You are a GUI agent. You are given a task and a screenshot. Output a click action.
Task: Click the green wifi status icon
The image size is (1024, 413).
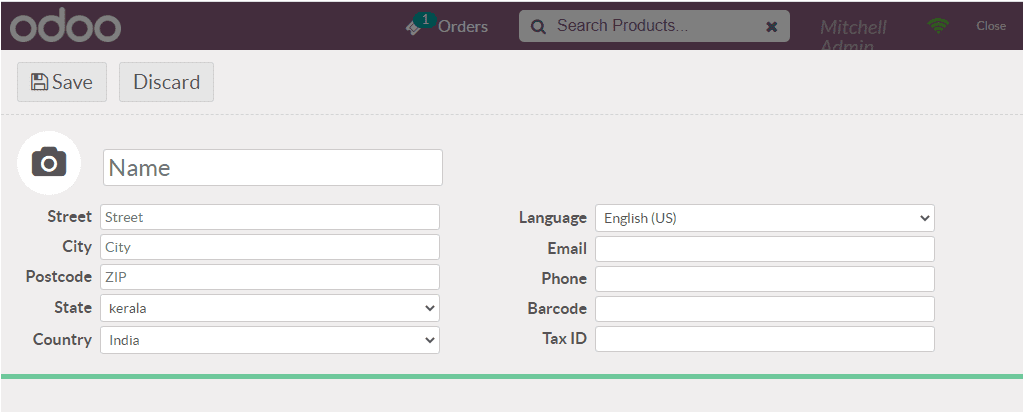point(938,26)
